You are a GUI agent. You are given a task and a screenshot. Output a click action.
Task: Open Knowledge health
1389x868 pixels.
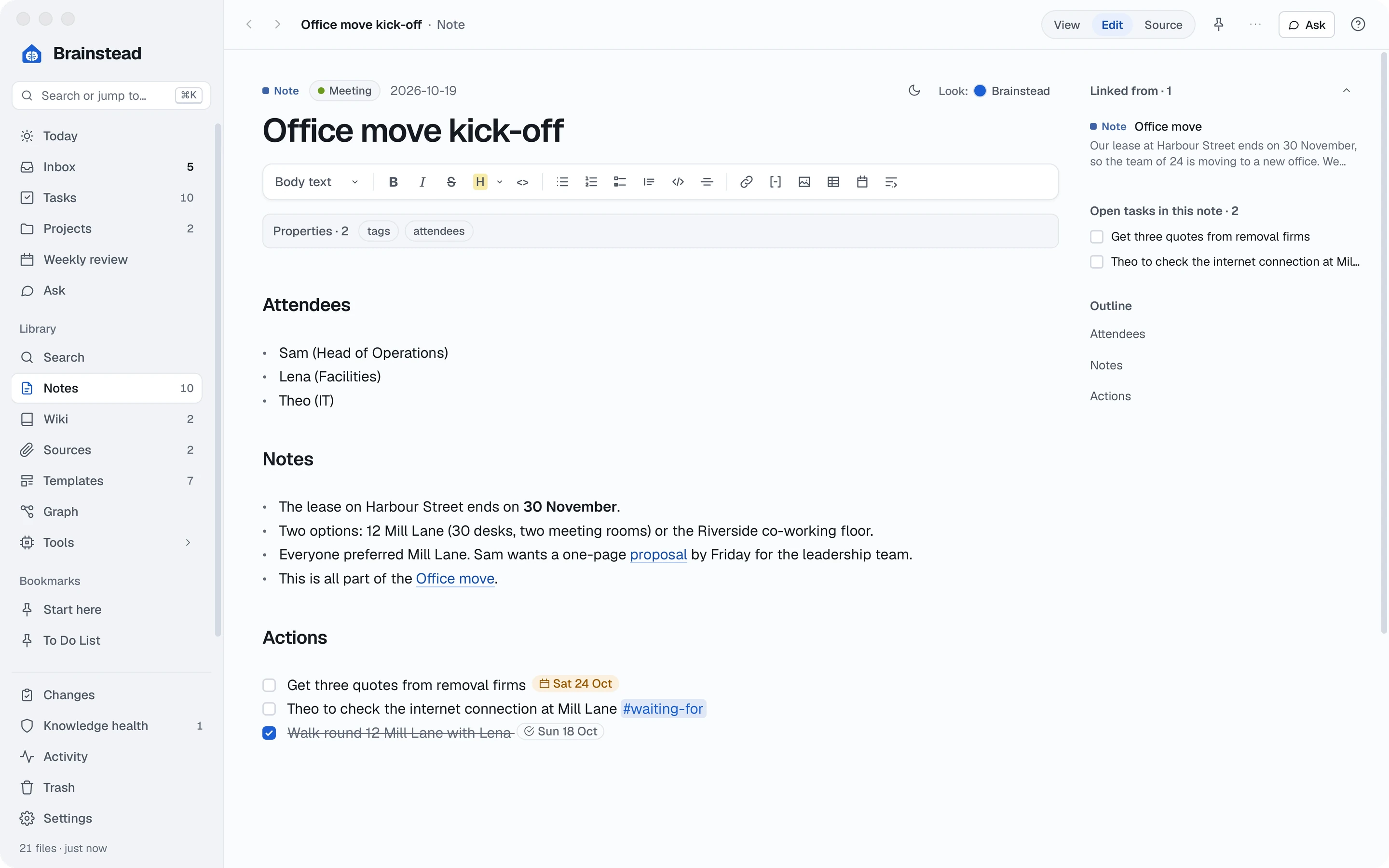point(111,726)
